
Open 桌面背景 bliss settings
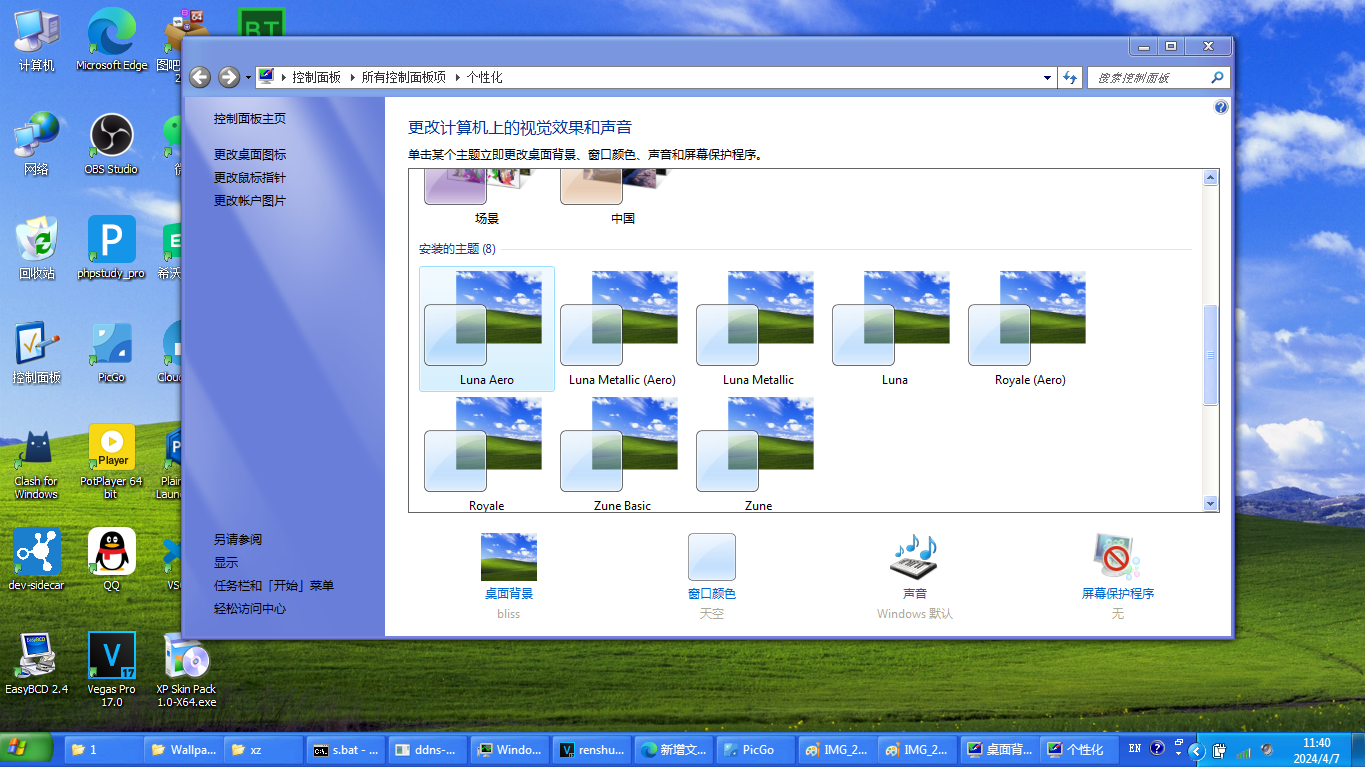508,576
